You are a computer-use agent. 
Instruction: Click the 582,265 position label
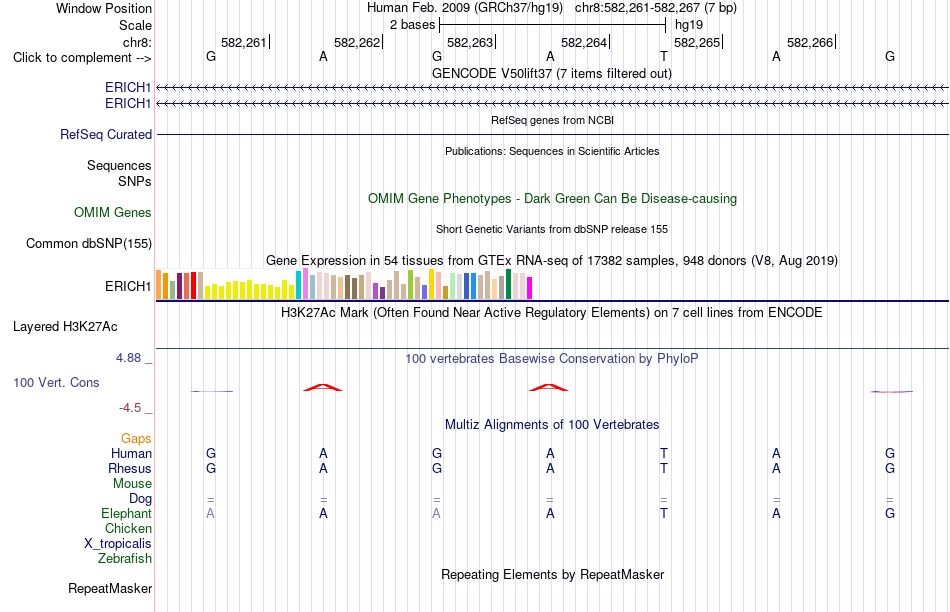(697, 42)
